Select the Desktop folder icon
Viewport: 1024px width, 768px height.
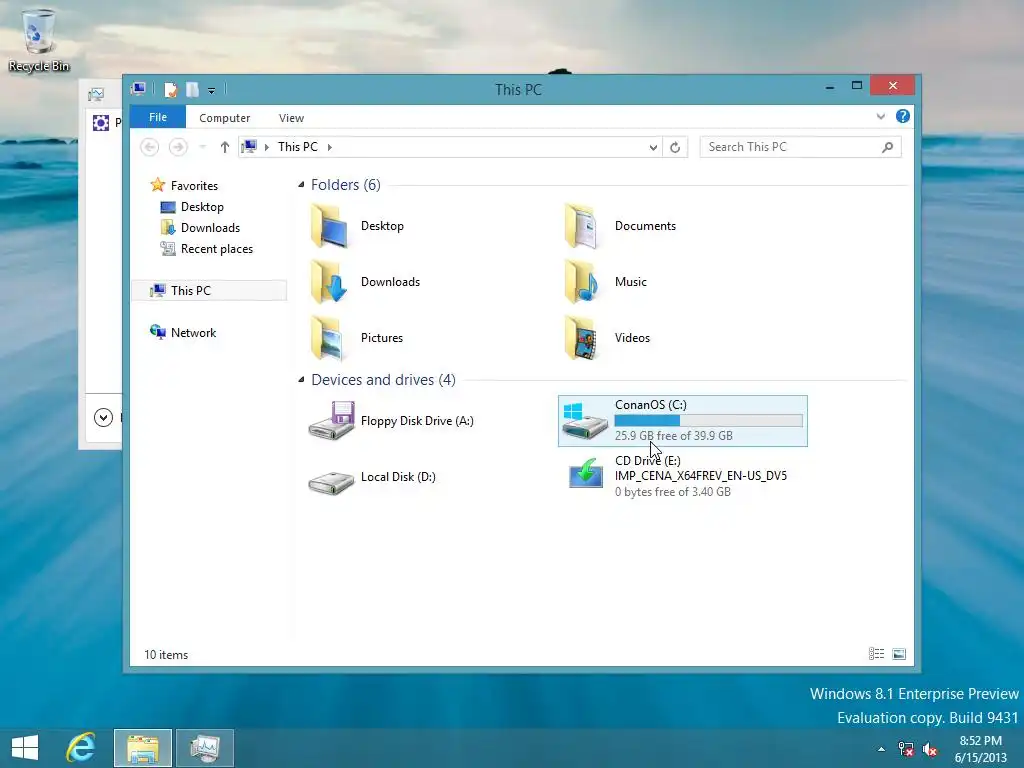328,225
